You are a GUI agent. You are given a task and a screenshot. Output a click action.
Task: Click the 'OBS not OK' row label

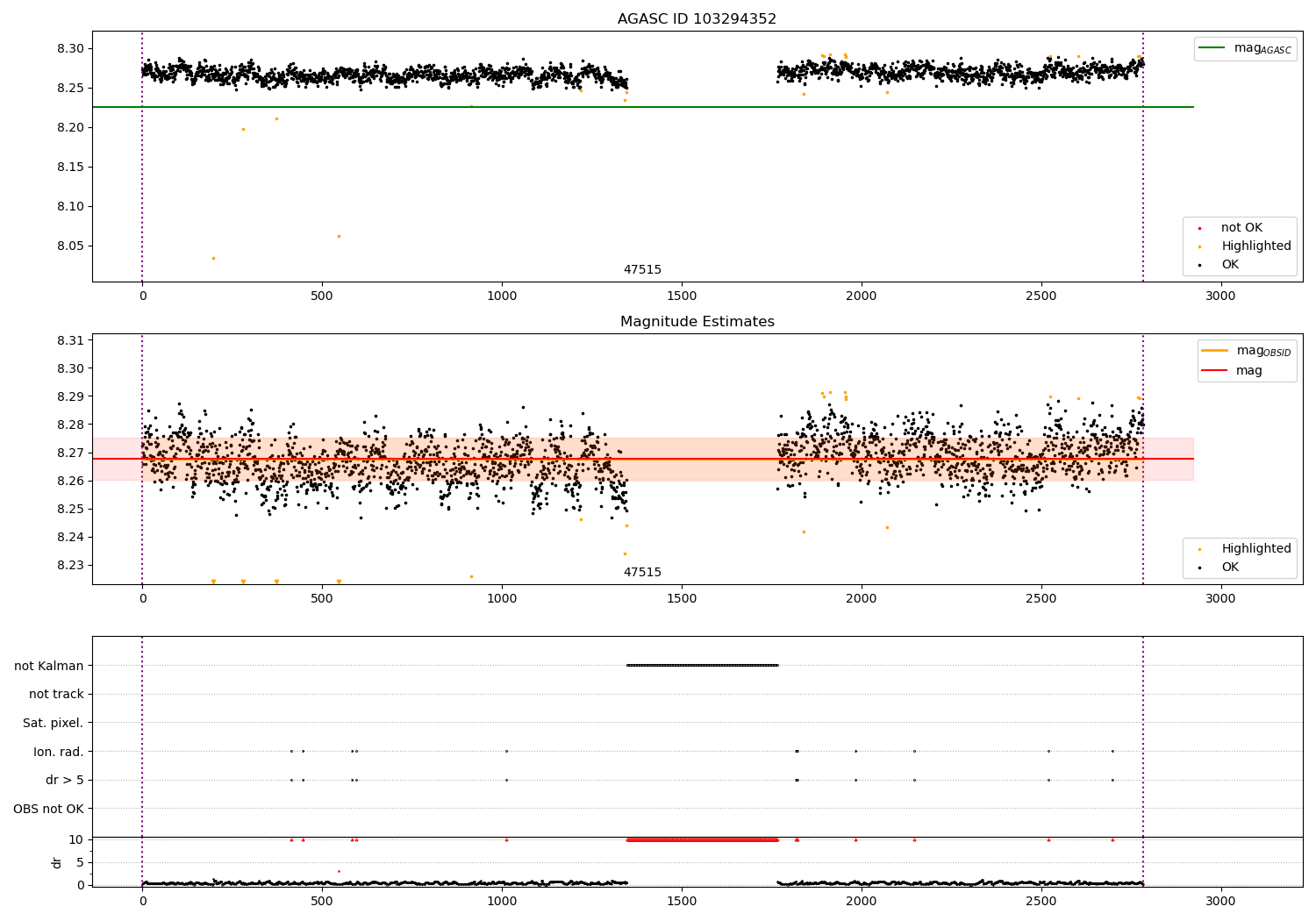click(49, 809)
